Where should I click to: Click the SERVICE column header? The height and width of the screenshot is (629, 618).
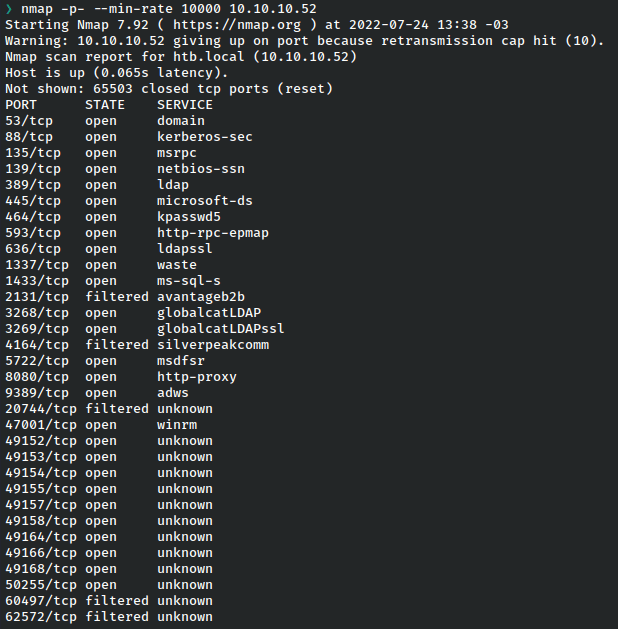click(x=185, y=105)
